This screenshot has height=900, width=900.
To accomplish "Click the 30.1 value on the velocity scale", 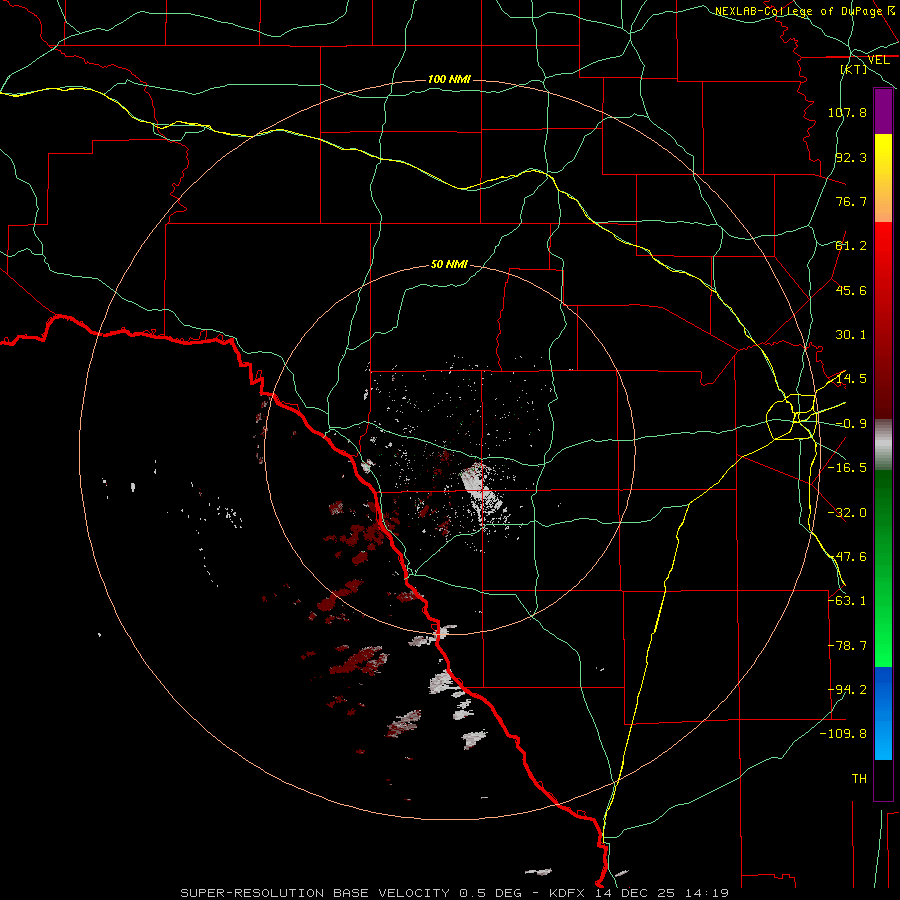I will [x=851, y=335].
